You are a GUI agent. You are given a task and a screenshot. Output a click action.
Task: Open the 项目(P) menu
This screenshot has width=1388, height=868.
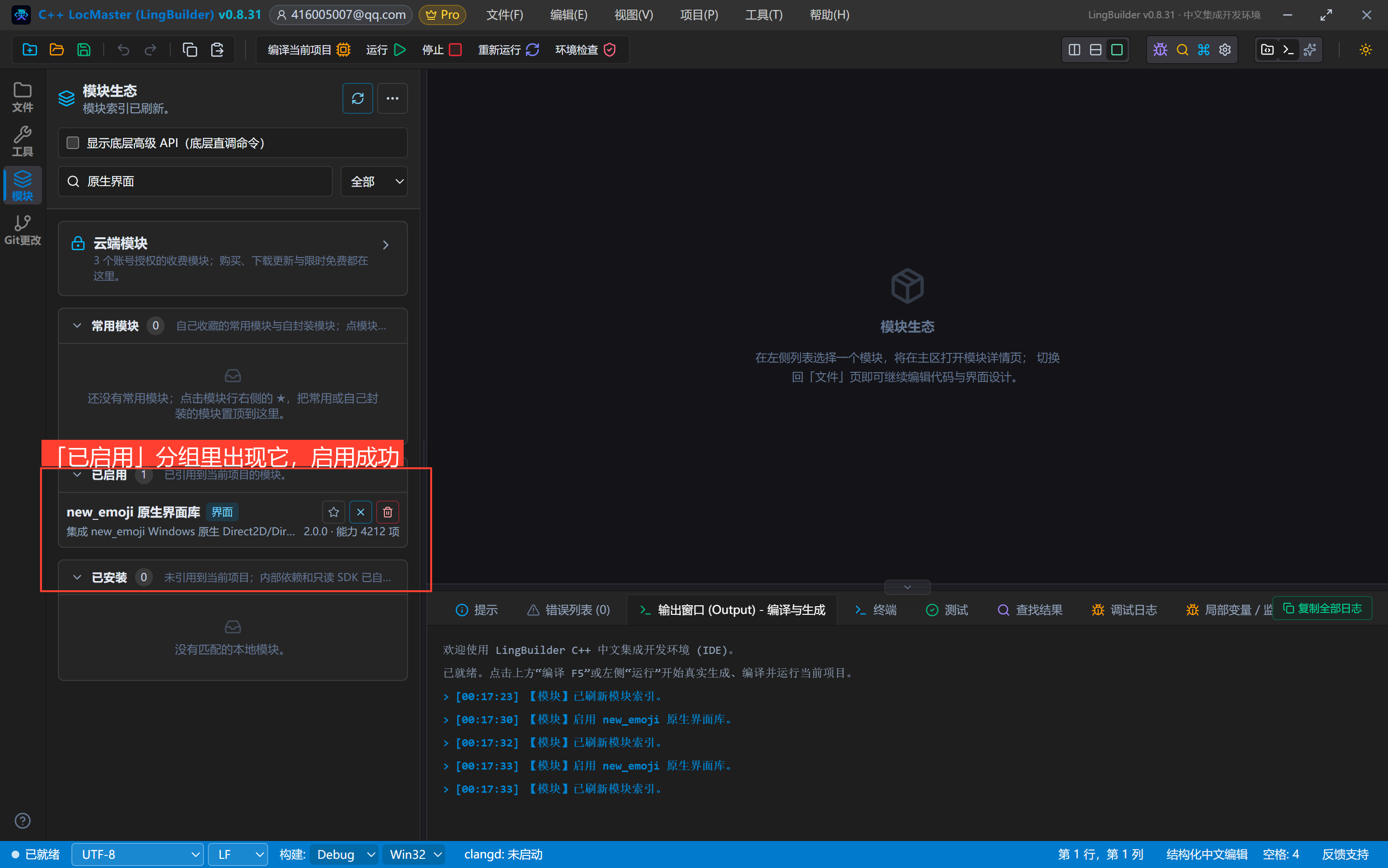[699, 15]
